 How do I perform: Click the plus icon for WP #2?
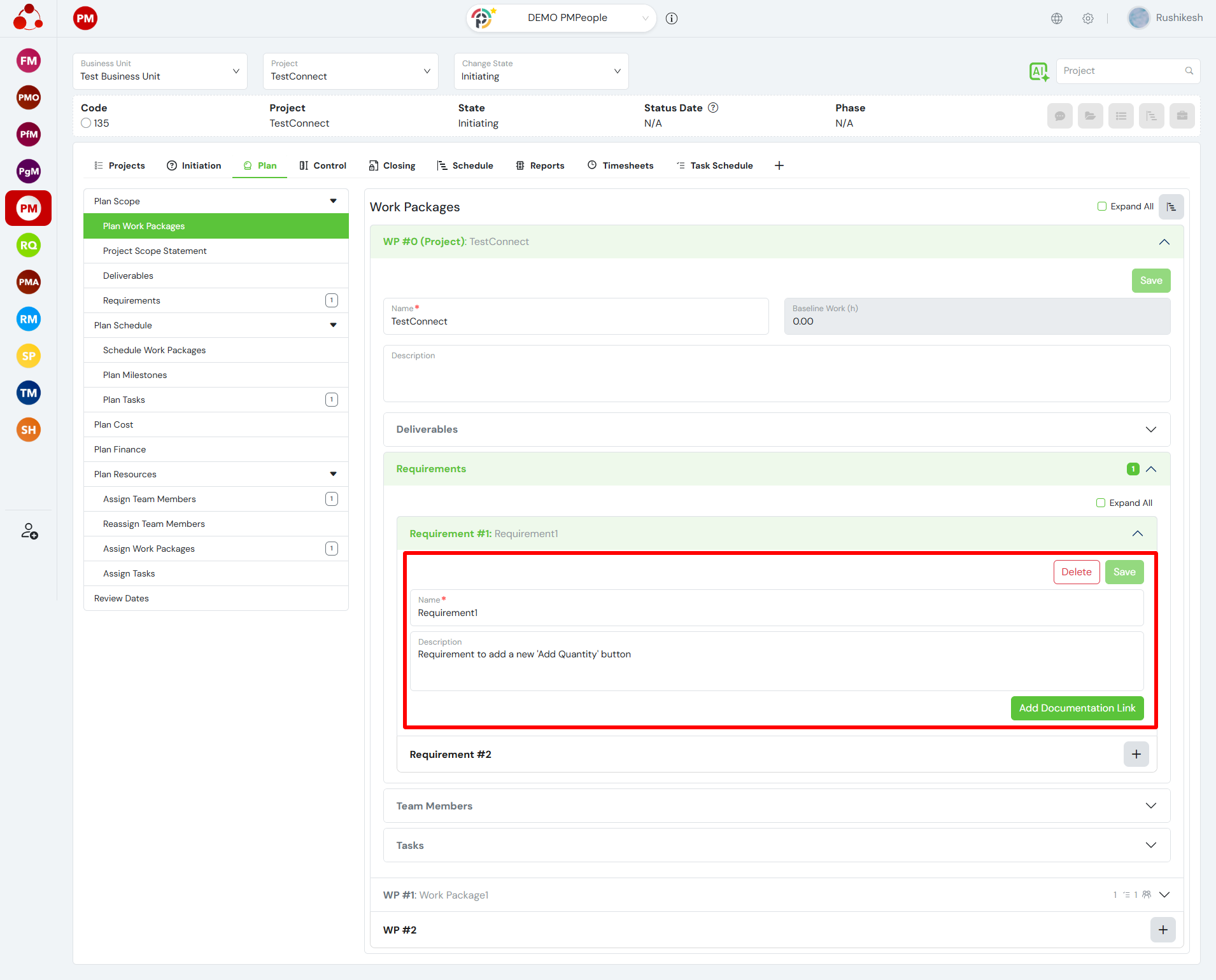1163,930
